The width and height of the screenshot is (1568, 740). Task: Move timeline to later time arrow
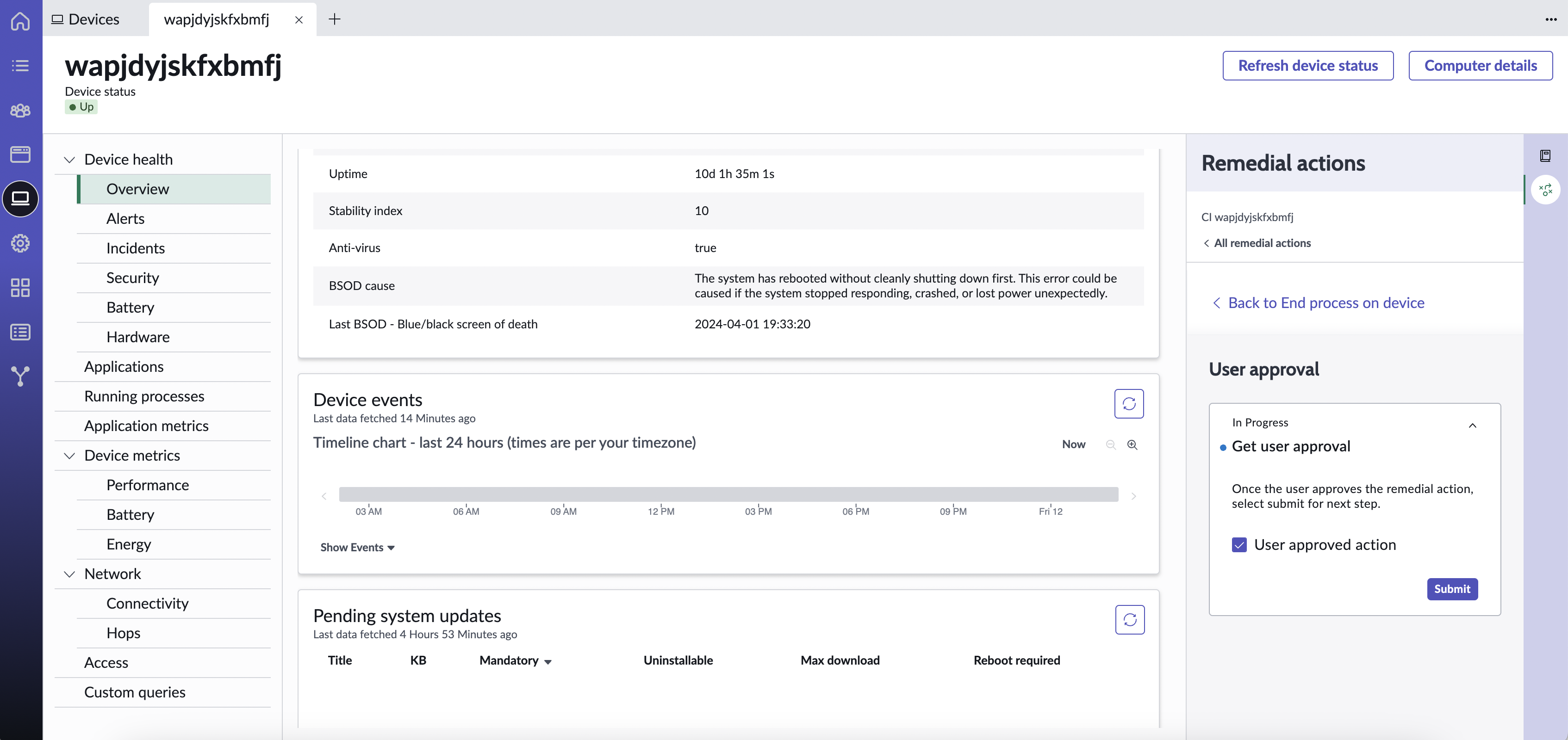coord(1133,496)
